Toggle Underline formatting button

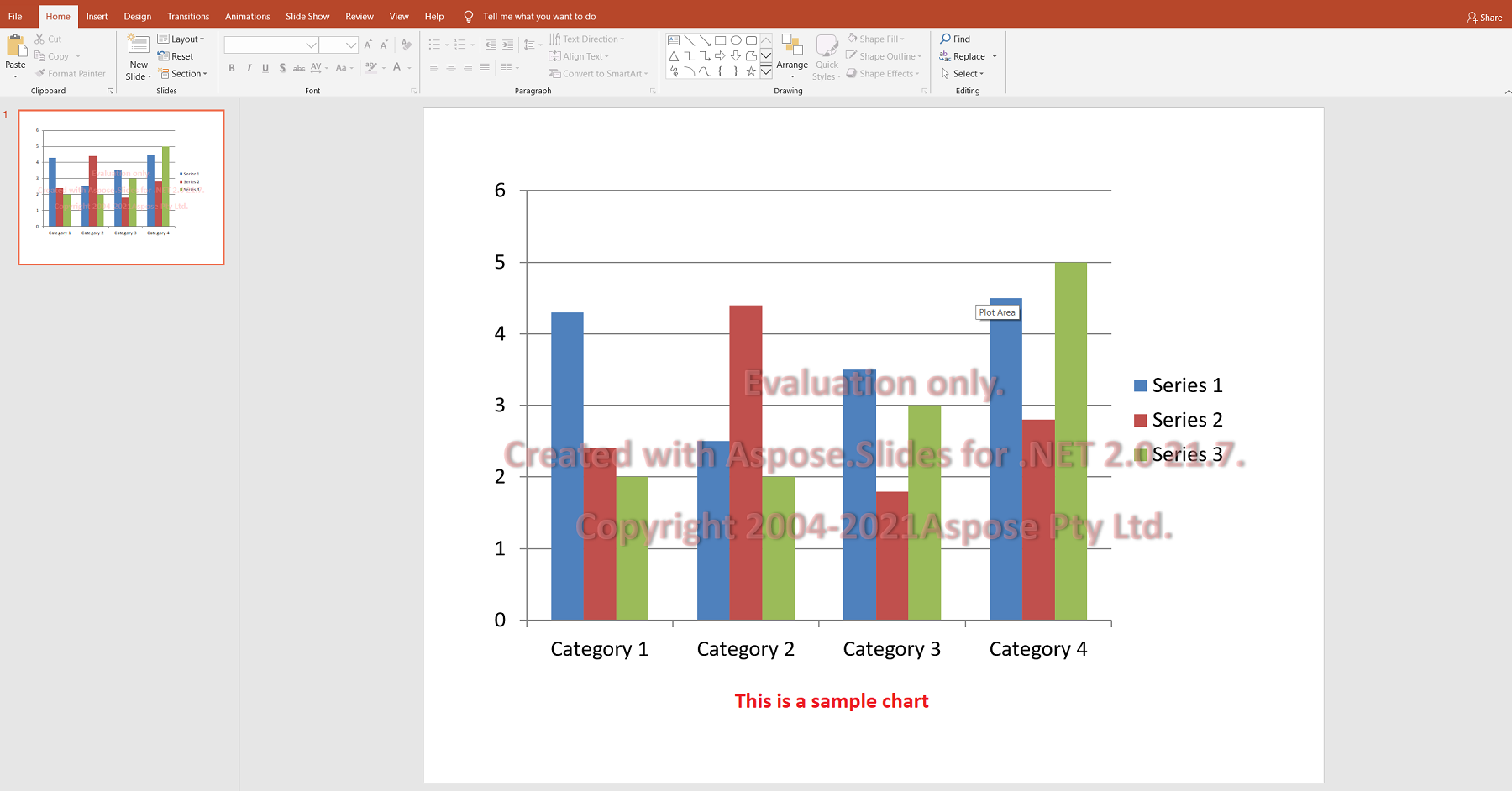pyautogui.click(x=265, y=68)
